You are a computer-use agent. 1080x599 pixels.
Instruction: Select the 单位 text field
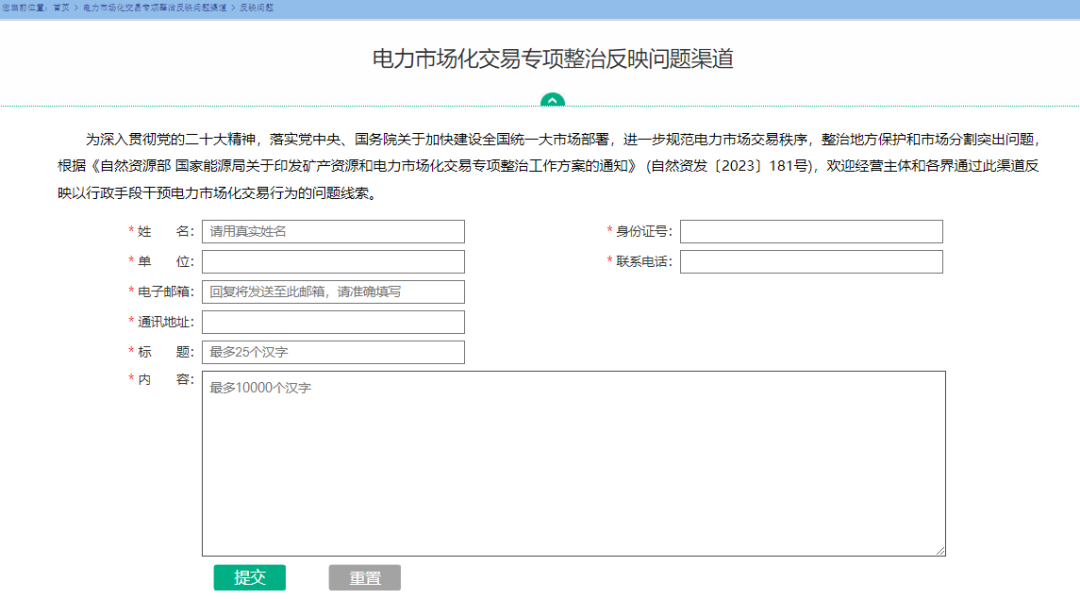pyautogui.click(x=333, y=262)
